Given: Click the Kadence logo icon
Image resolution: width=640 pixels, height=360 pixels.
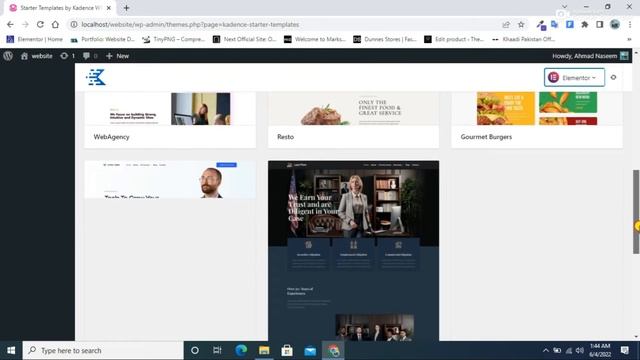Looking at the screenshot, I should pyautogui.click(x=96, y=77).
